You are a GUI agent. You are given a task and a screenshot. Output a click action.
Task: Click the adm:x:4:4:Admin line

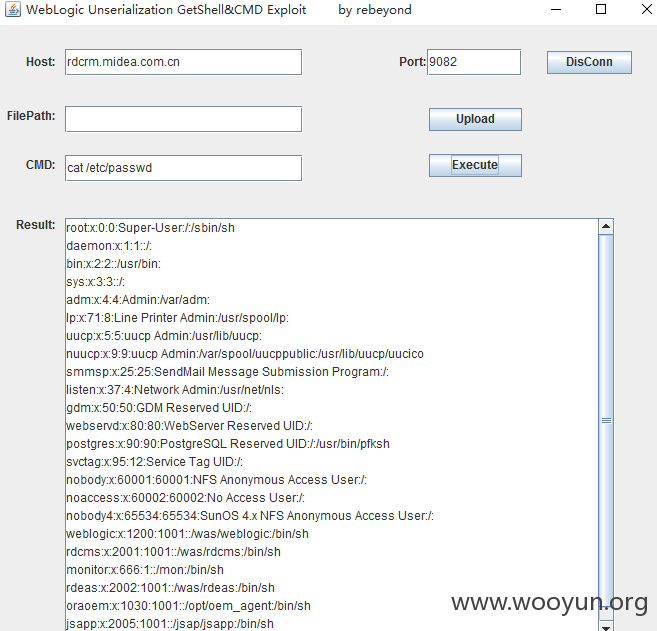point(138,300)
